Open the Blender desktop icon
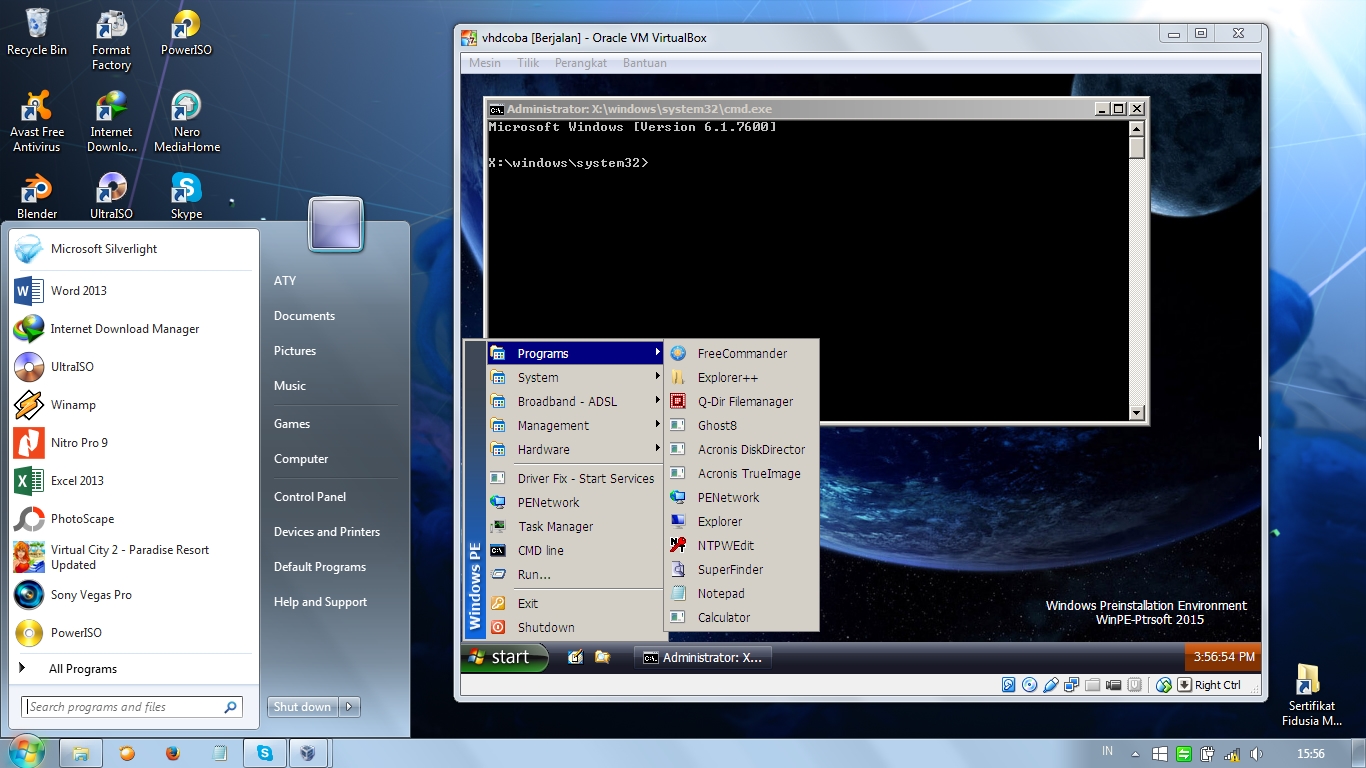 tap(37, 196)
